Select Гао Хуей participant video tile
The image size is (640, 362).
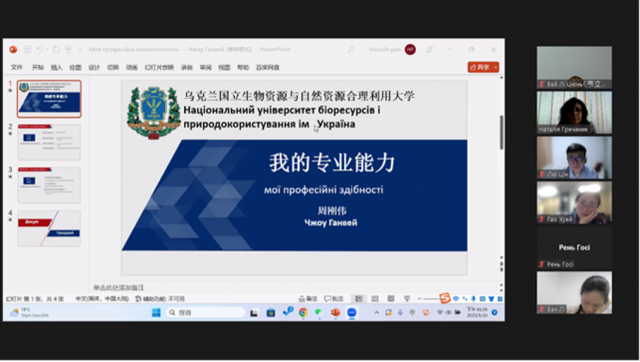point(574,203)
